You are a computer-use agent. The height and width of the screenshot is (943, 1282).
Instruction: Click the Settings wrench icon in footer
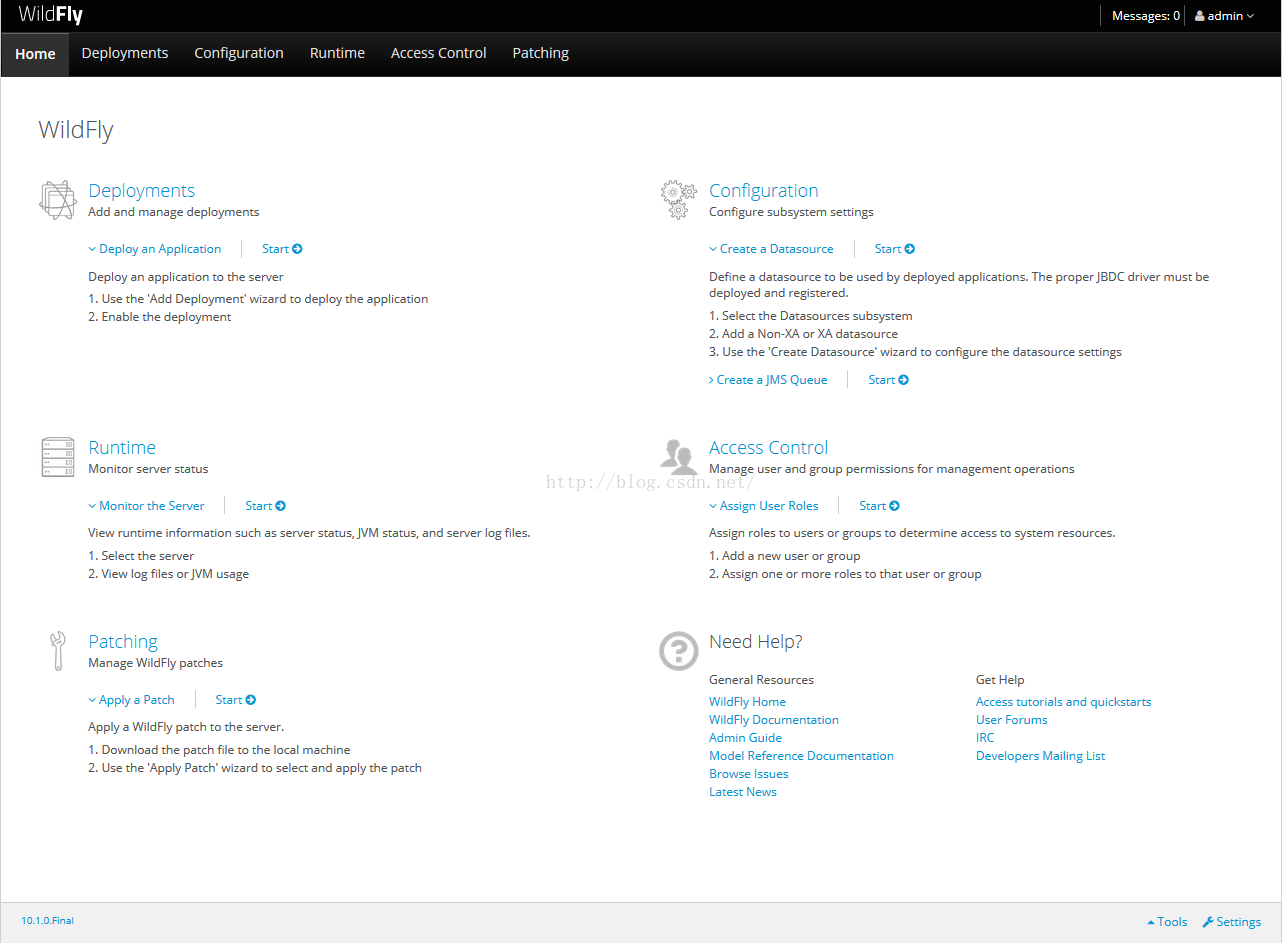[x=1207, y=922]
